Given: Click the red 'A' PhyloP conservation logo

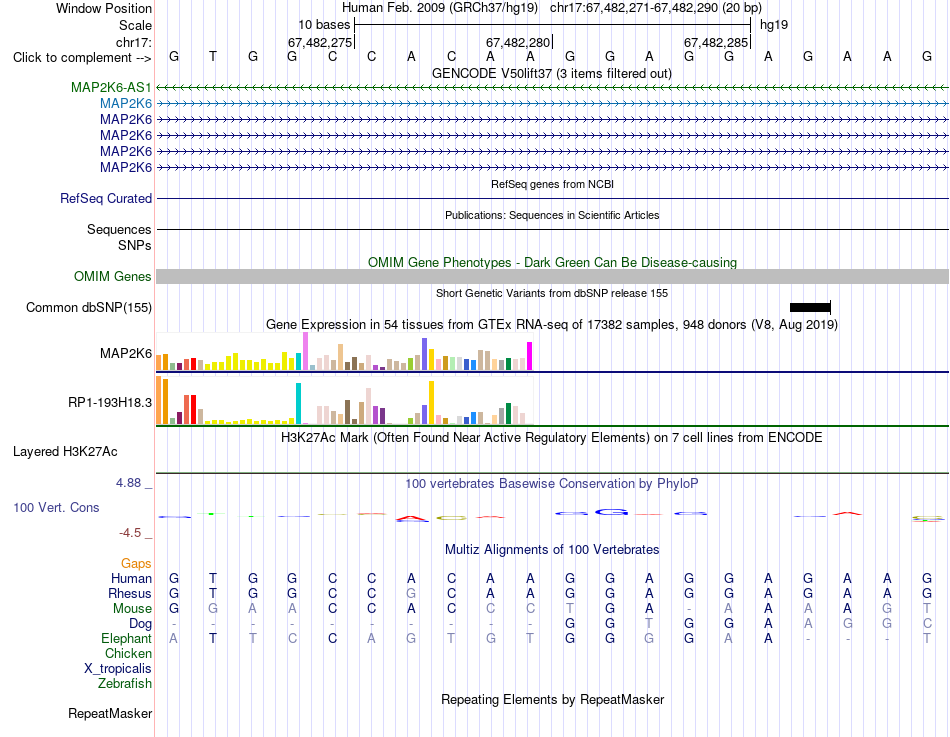Looking at the screenshot, I should [x=411, y=518].
